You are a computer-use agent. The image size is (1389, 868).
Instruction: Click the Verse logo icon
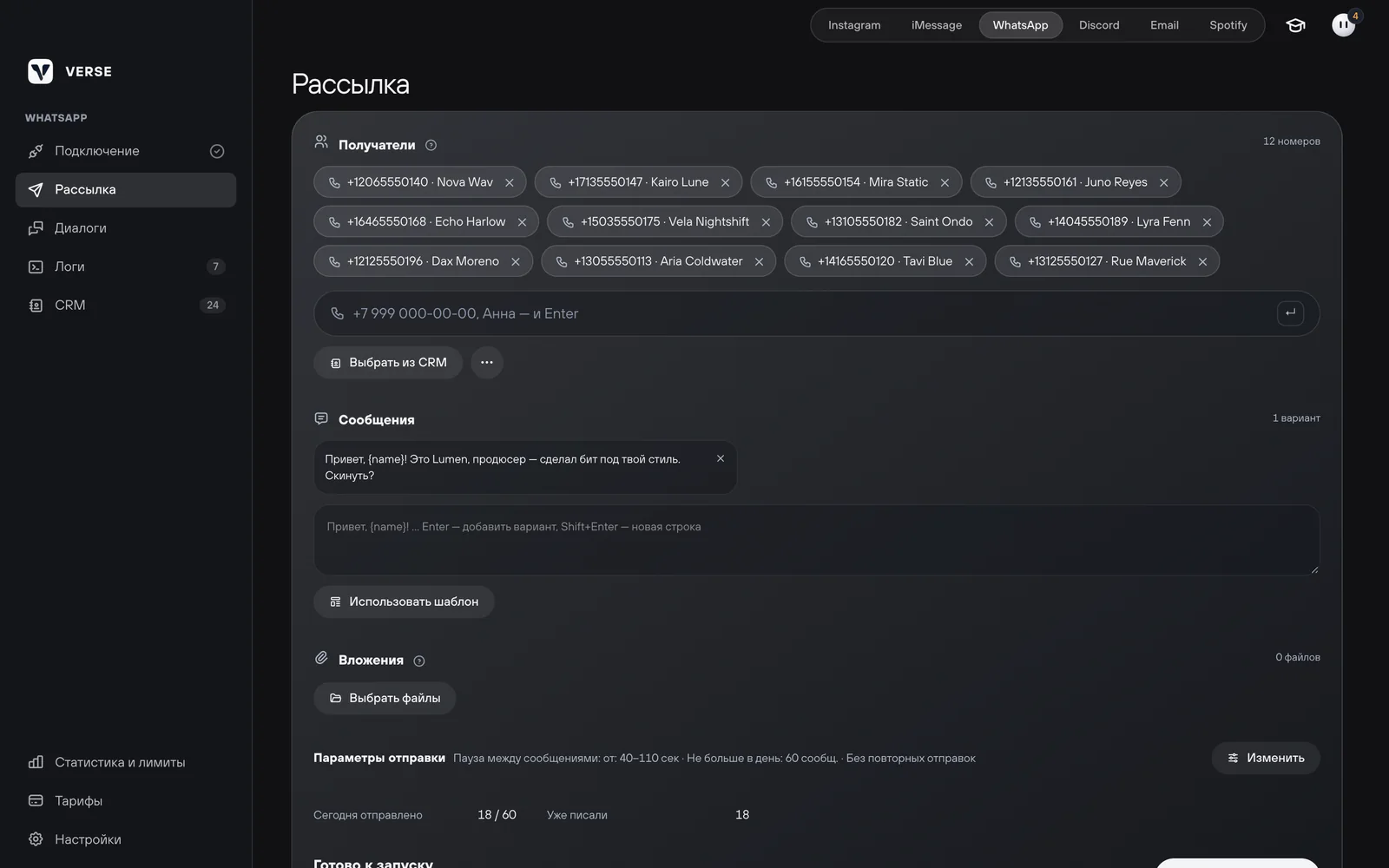click(40, 71)
